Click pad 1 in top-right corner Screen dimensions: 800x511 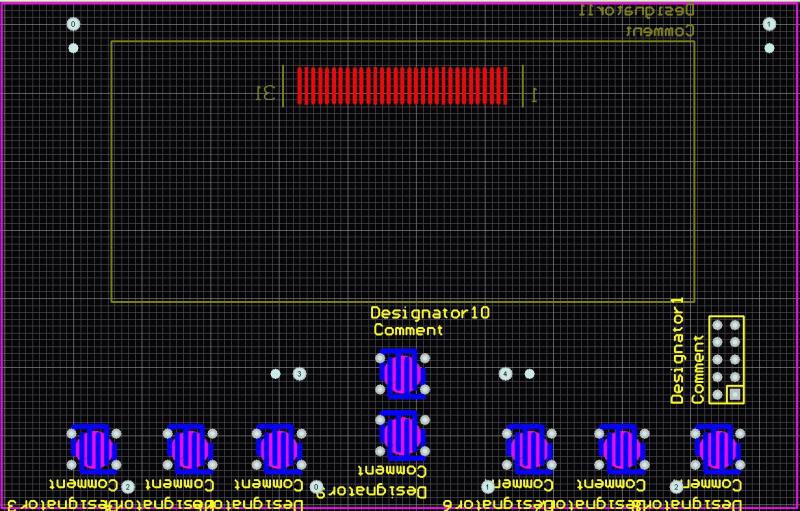click(x=769, y=24)
